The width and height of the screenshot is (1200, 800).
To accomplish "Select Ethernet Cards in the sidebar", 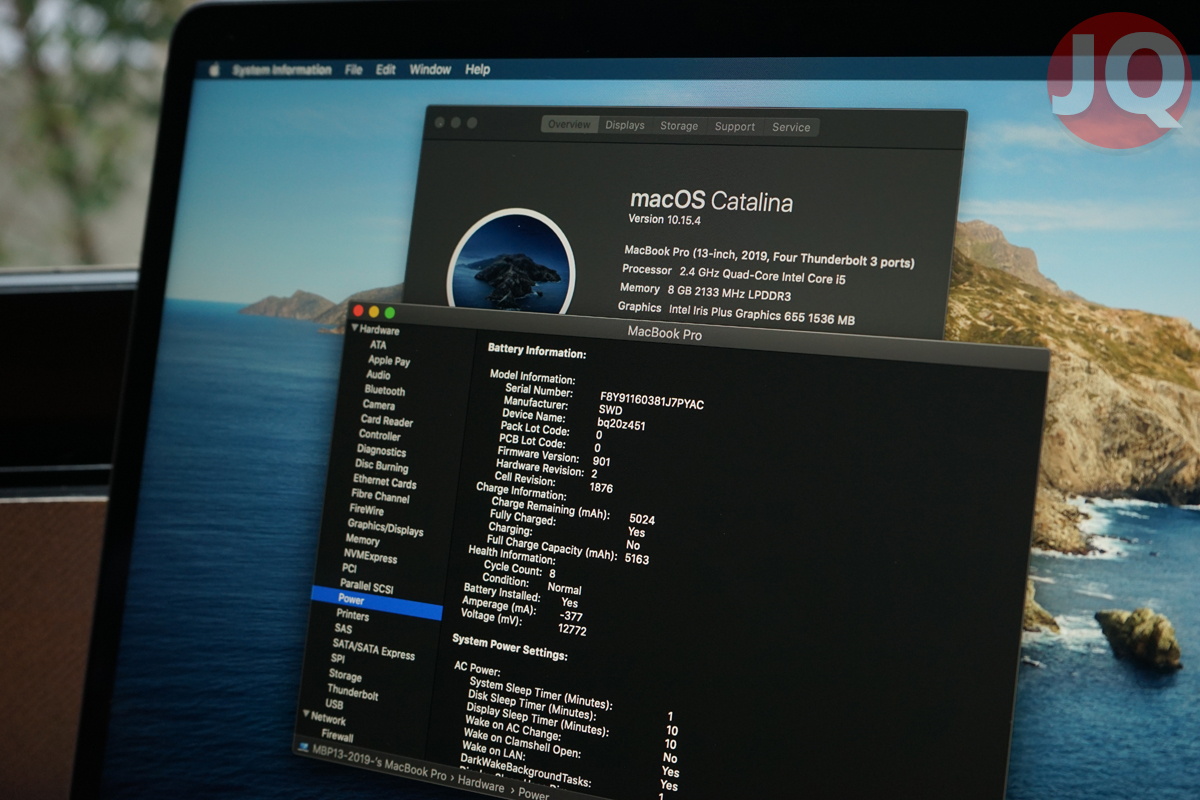I will (385, 482).
